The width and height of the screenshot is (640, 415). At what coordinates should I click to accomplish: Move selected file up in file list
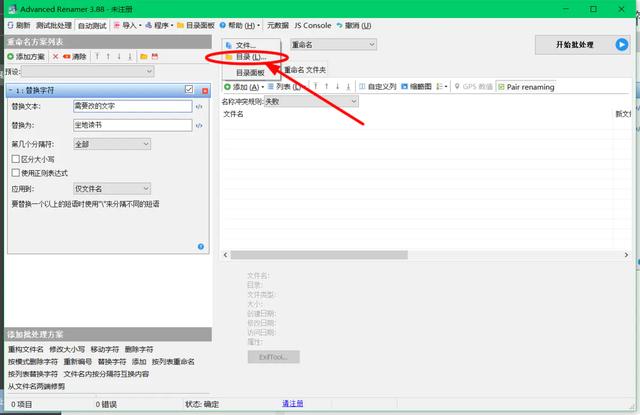[327, 87]
